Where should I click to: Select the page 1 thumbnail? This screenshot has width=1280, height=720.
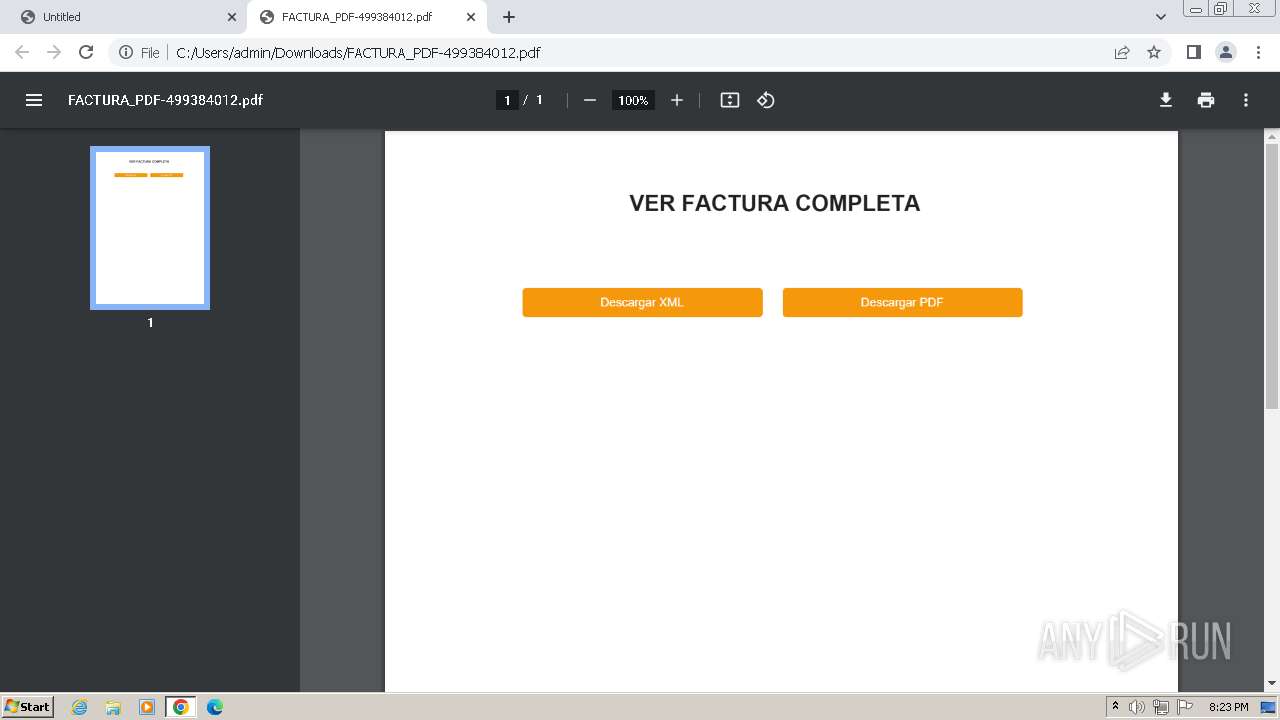[x=150, y=228]
